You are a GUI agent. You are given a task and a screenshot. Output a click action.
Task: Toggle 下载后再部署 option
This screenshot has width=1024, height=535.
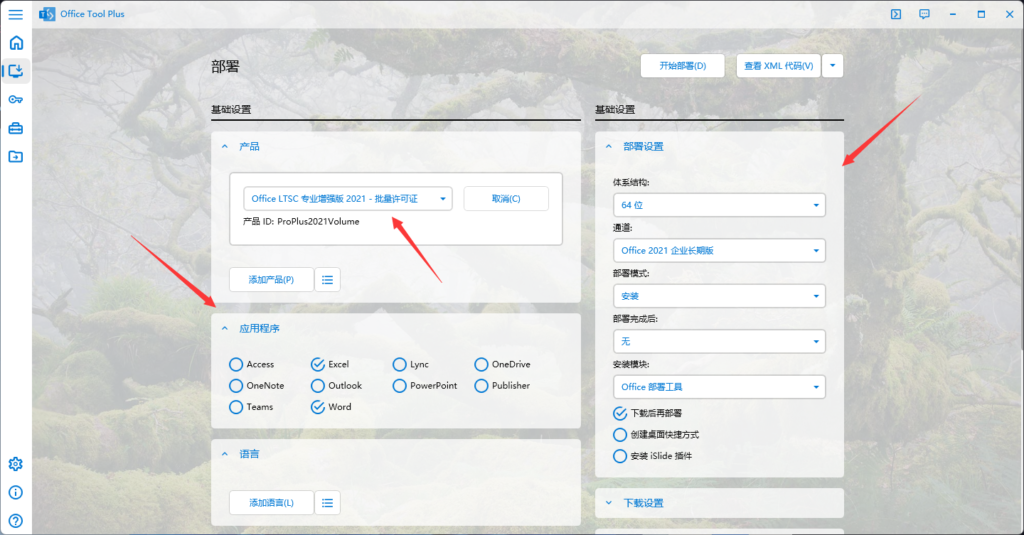[648, 413]
